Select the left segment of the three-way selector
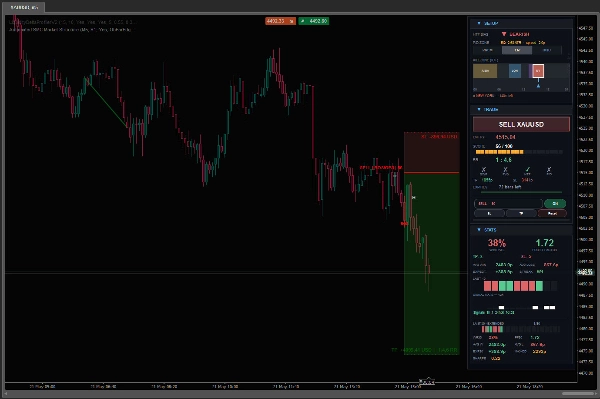This screenshot has height=399, width=600. click(487, 50)
